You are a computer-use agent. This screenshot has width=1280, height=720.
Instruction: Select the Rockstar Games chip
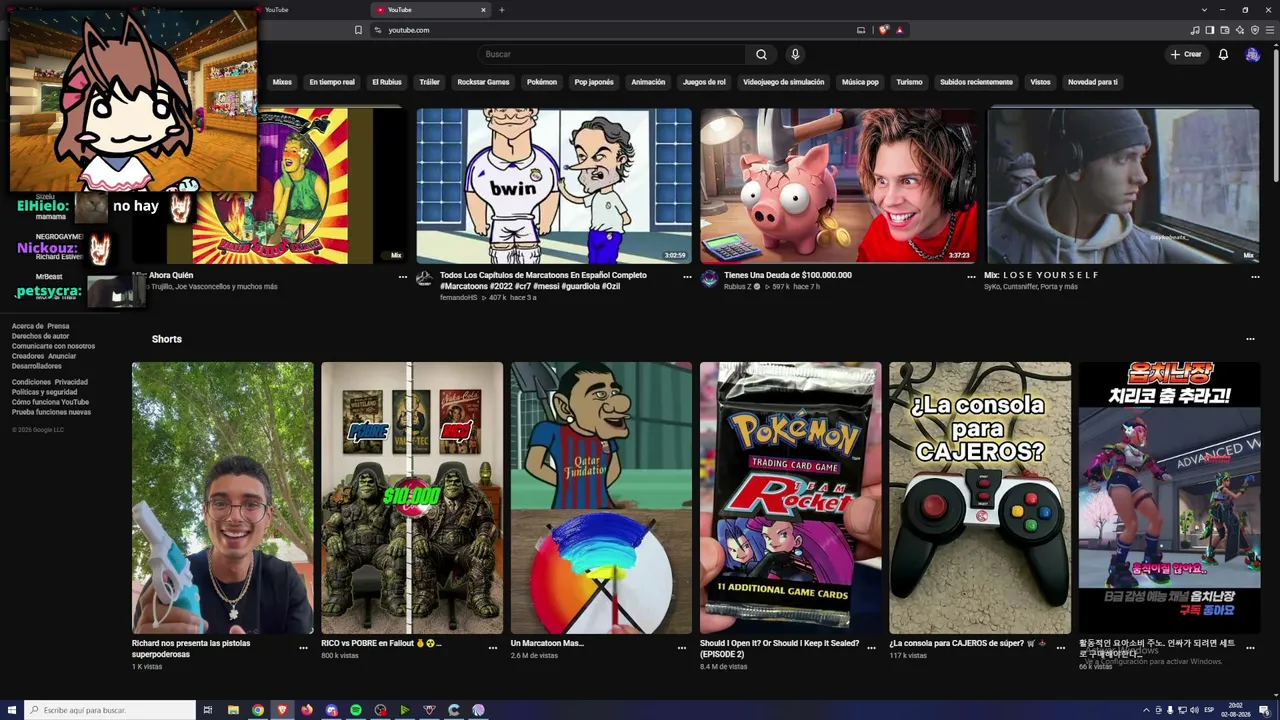coord(483,82)
